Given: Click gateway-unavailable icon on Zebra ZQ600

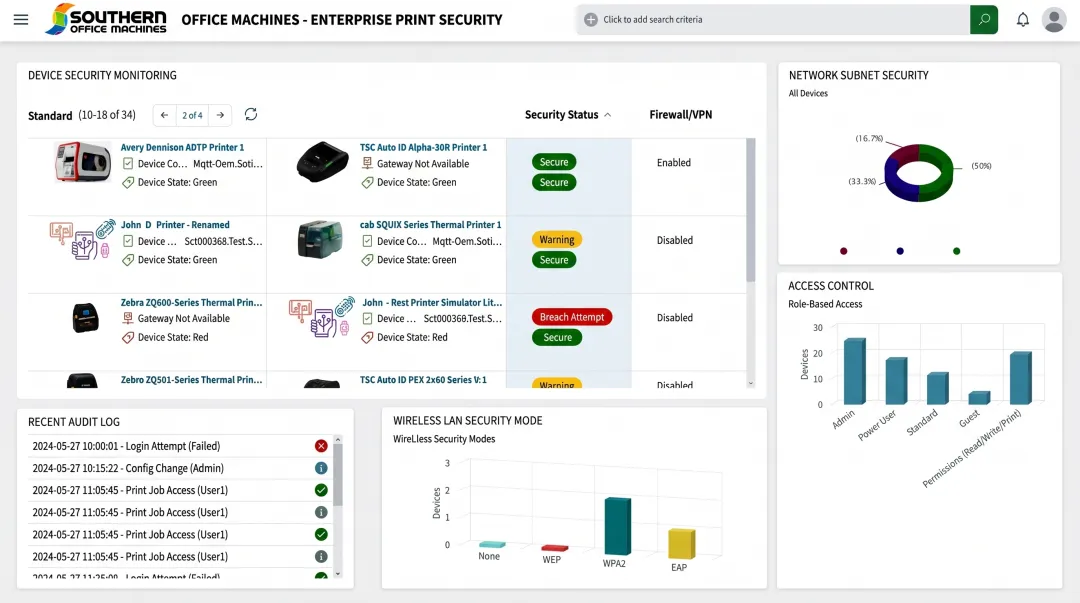Looking at the screenshot, I should (127, 318).
